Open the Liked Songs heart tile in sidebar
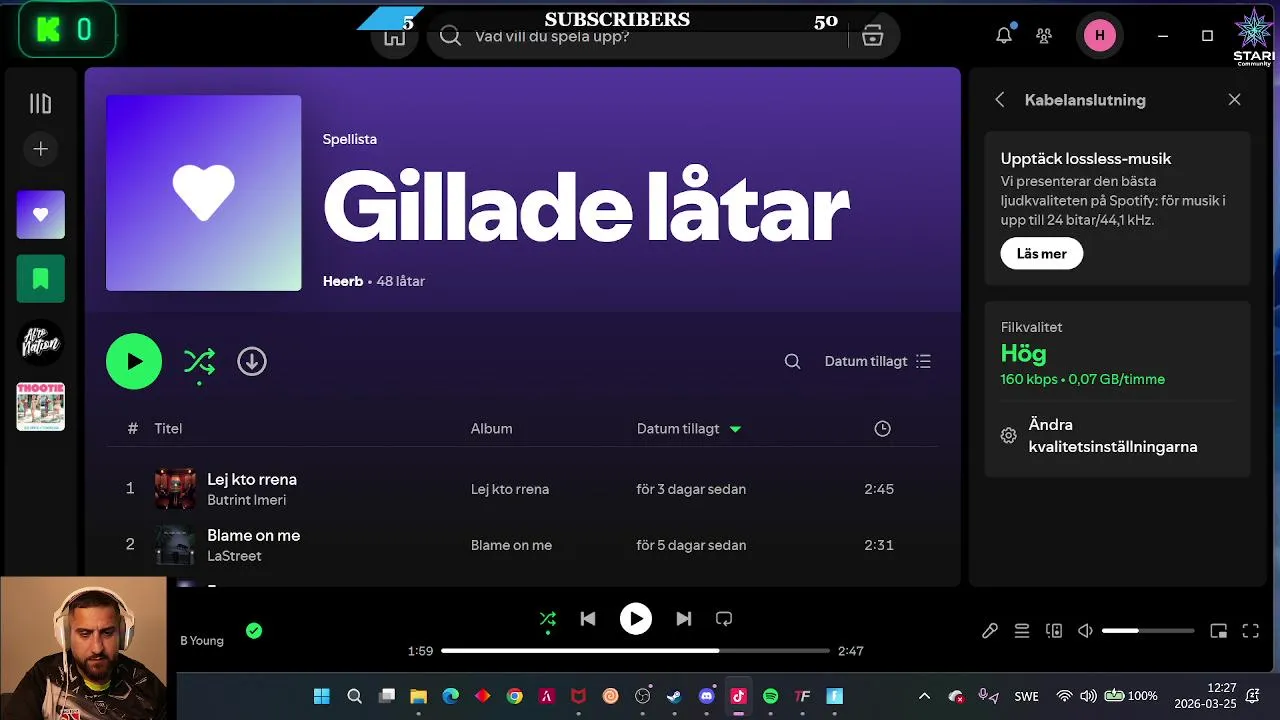 [x=41, y=215]
